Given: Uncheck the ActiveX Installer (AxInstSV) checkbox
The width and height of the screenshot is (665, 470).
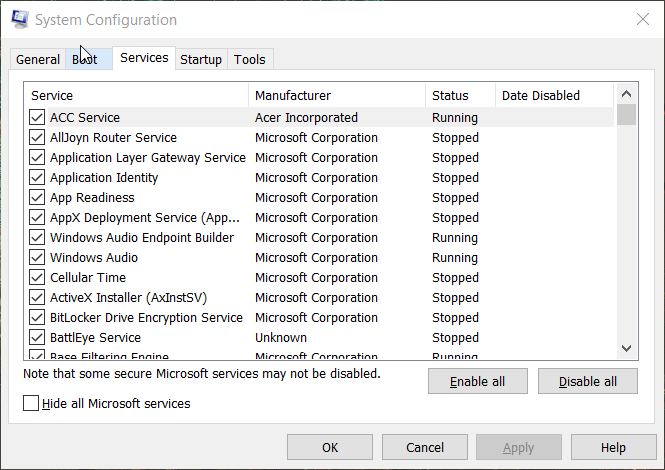Looking at the screenshot, I should [37, 297].
